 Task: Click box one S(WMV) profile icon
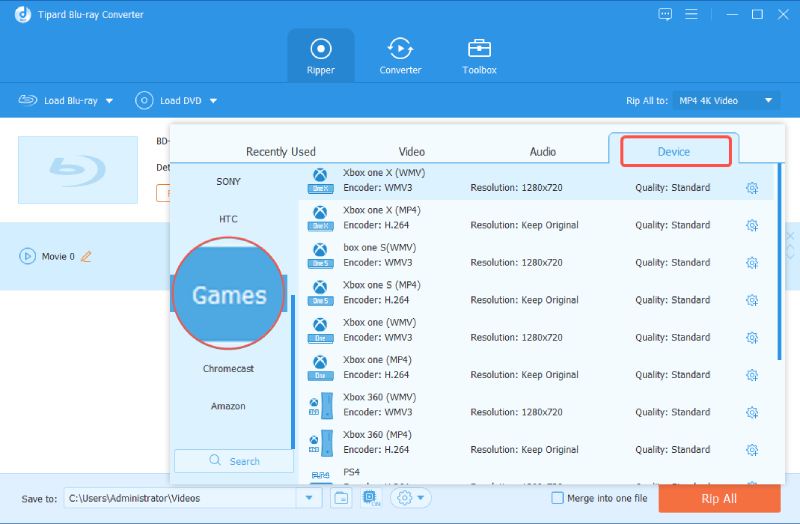[x=320, y=256]
